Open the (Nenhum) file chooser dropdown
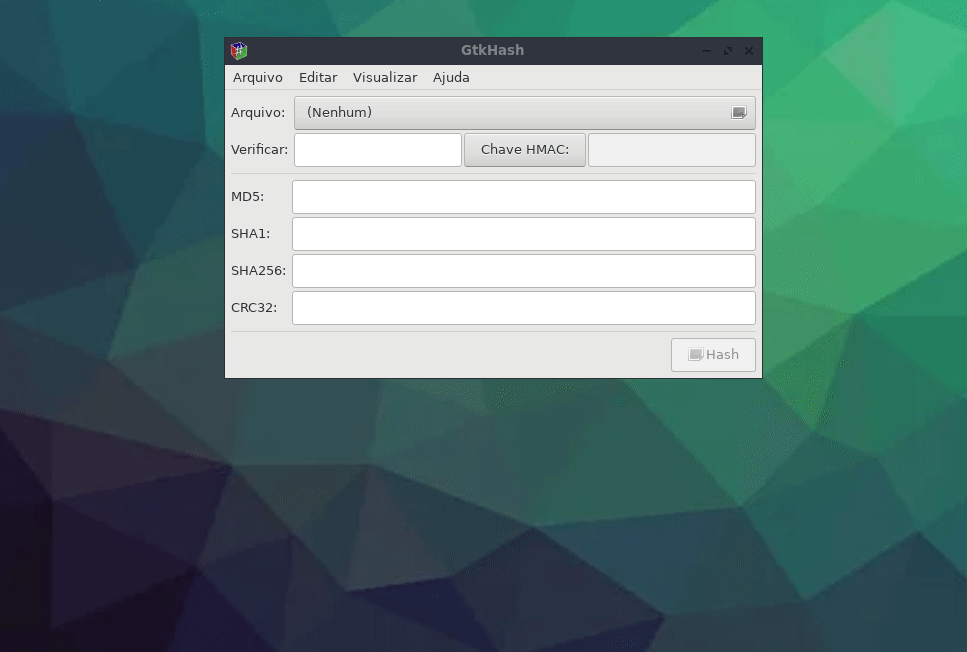This screenshot has width=967, height=652. [x=525, y=113]
